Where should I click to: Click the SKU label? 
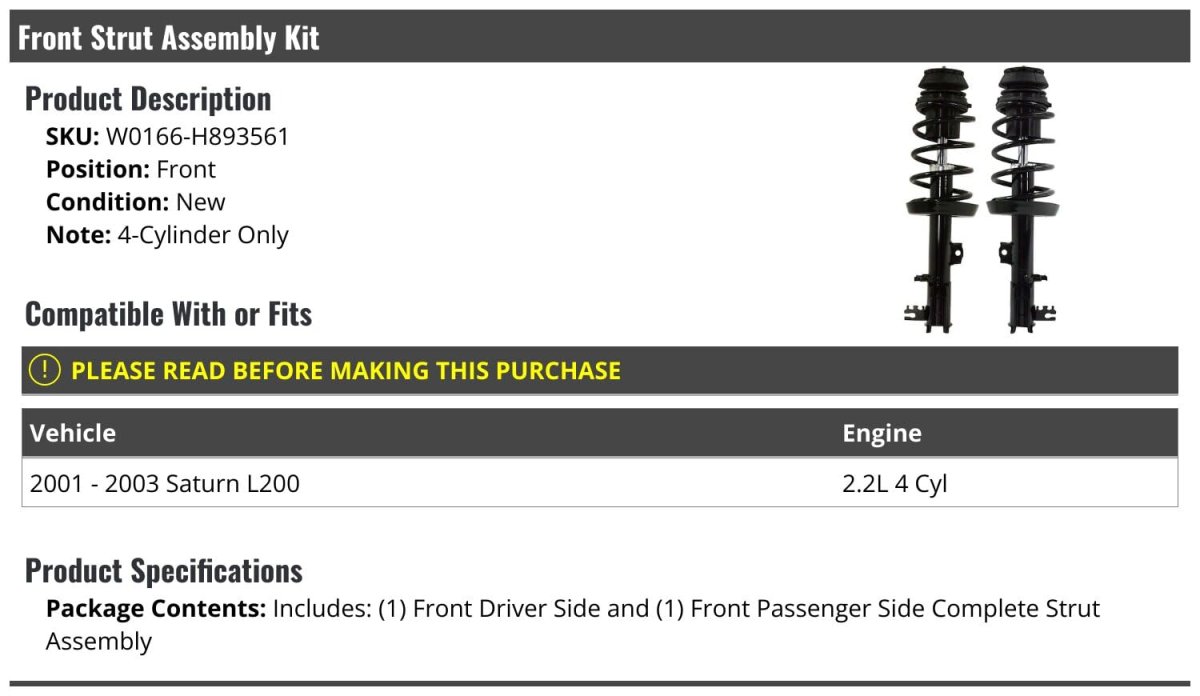point(72,137)
